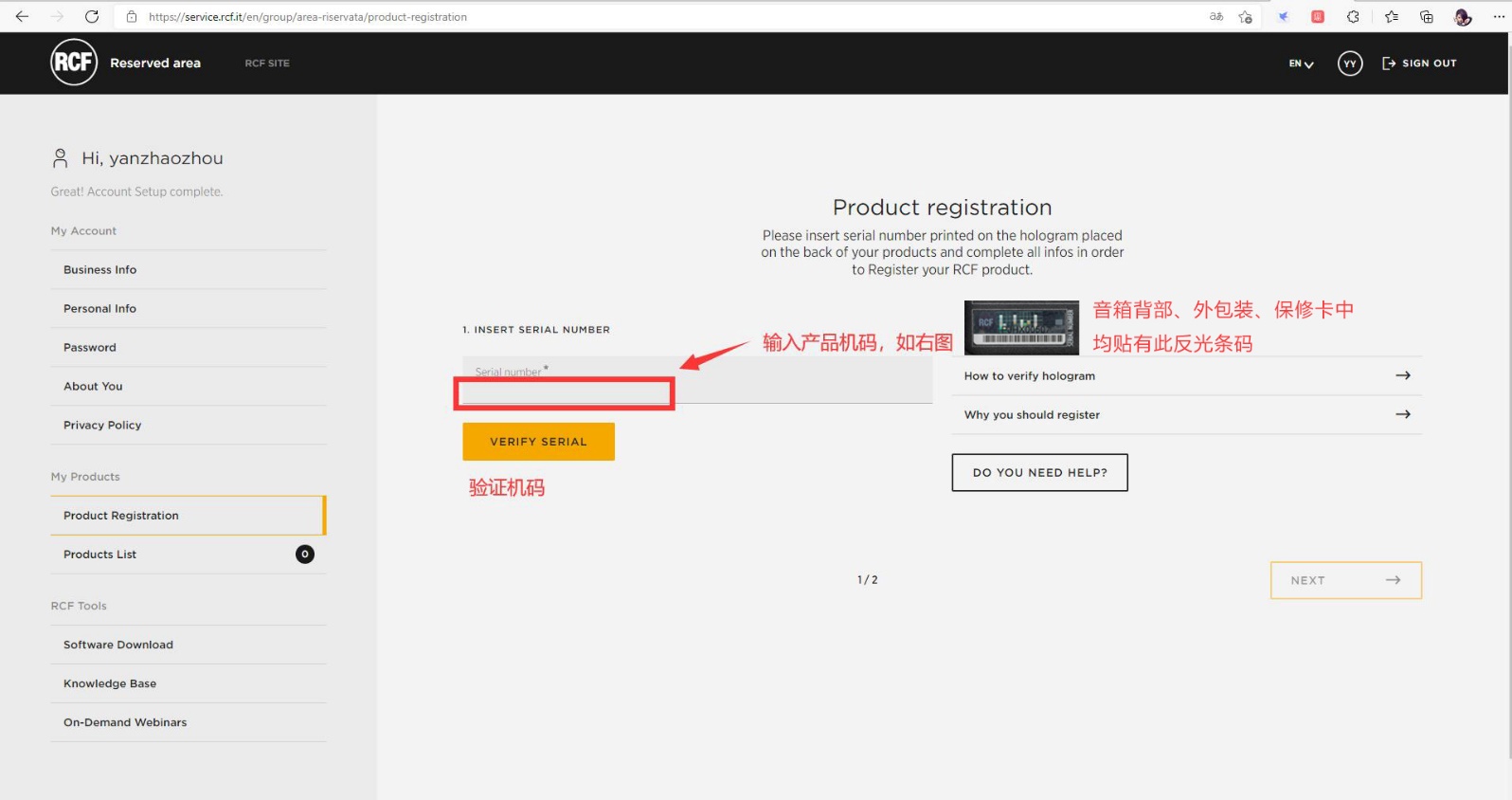The image size is (1512, 800).
Task: Select Product Registration in My Products
Action: pyautogui.click(x=189, y=516)
